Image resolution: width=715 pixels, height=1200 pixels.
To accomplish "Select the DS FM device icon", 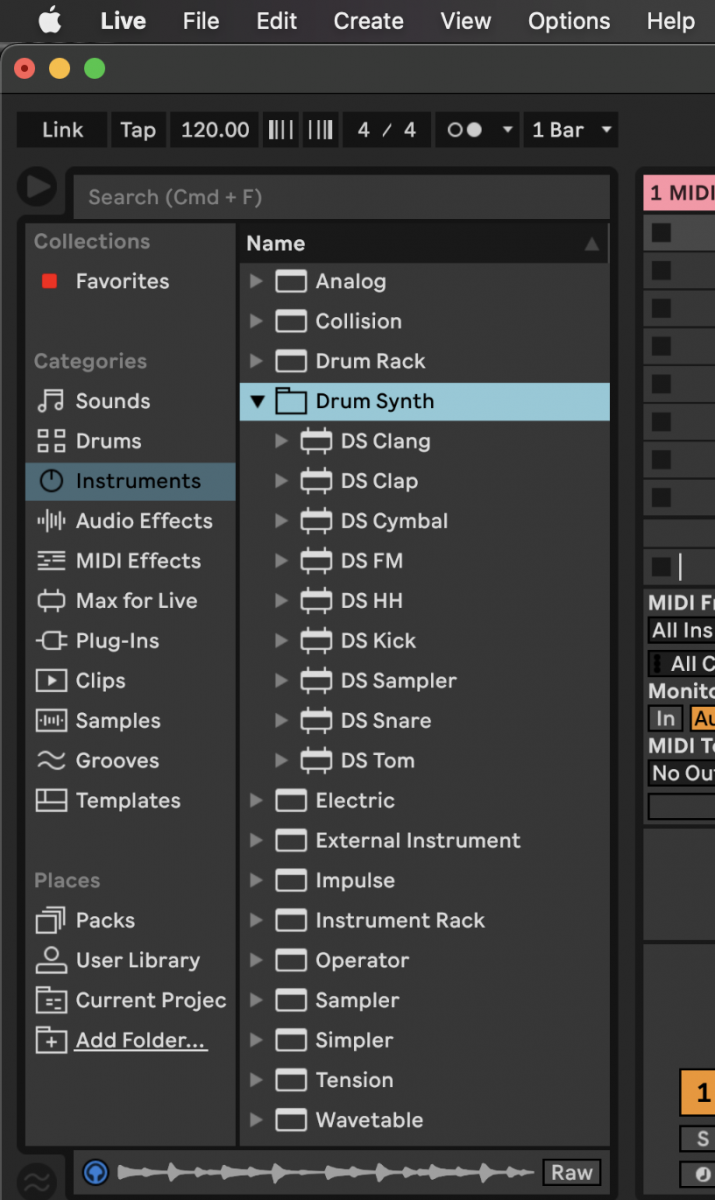I will (x=316, y=561).
